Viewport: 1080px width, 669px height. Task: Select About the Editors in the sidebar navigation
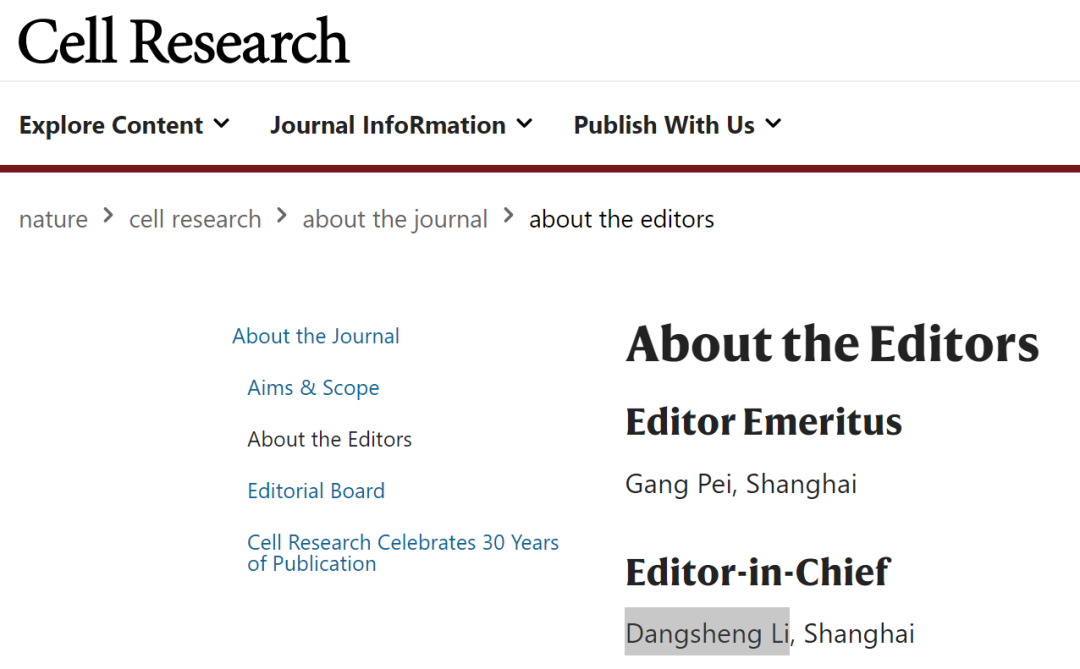click(x=329, y=439)
